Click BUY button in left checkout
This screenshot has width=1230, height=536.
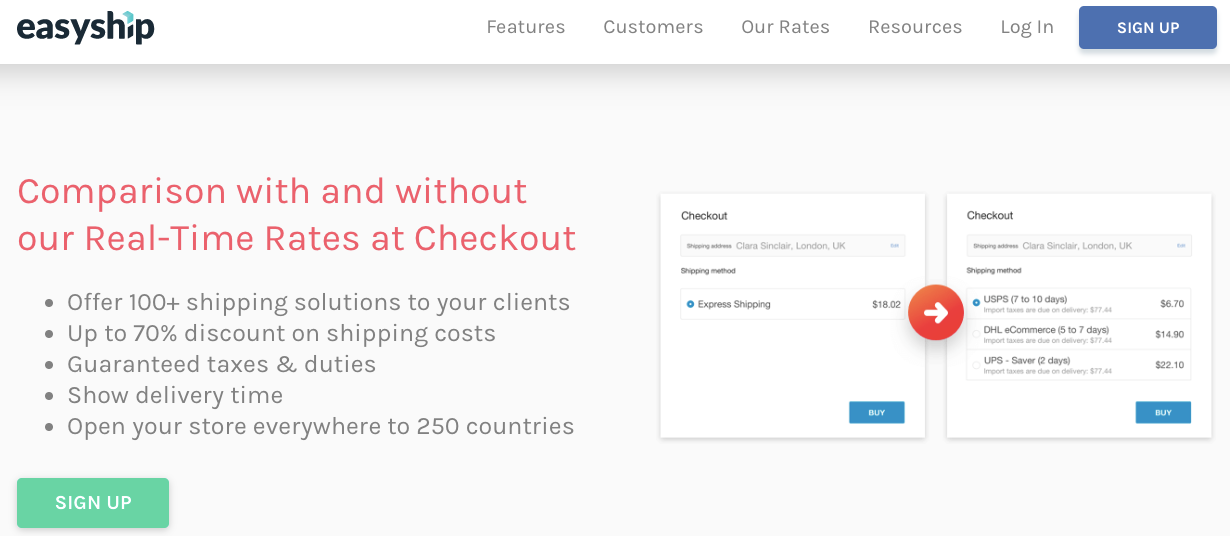(877, 412)
